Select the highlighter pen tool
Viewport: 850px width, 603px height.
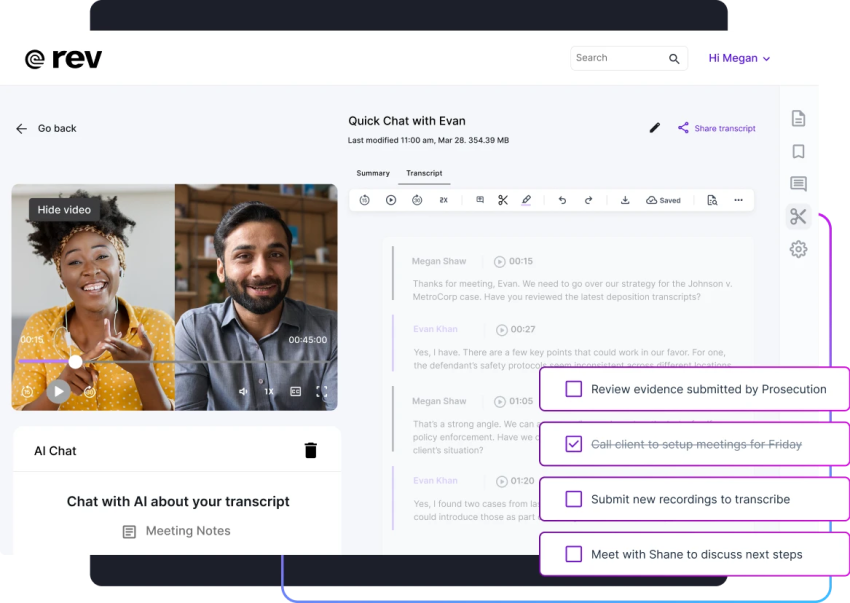(x=526, y=200)
